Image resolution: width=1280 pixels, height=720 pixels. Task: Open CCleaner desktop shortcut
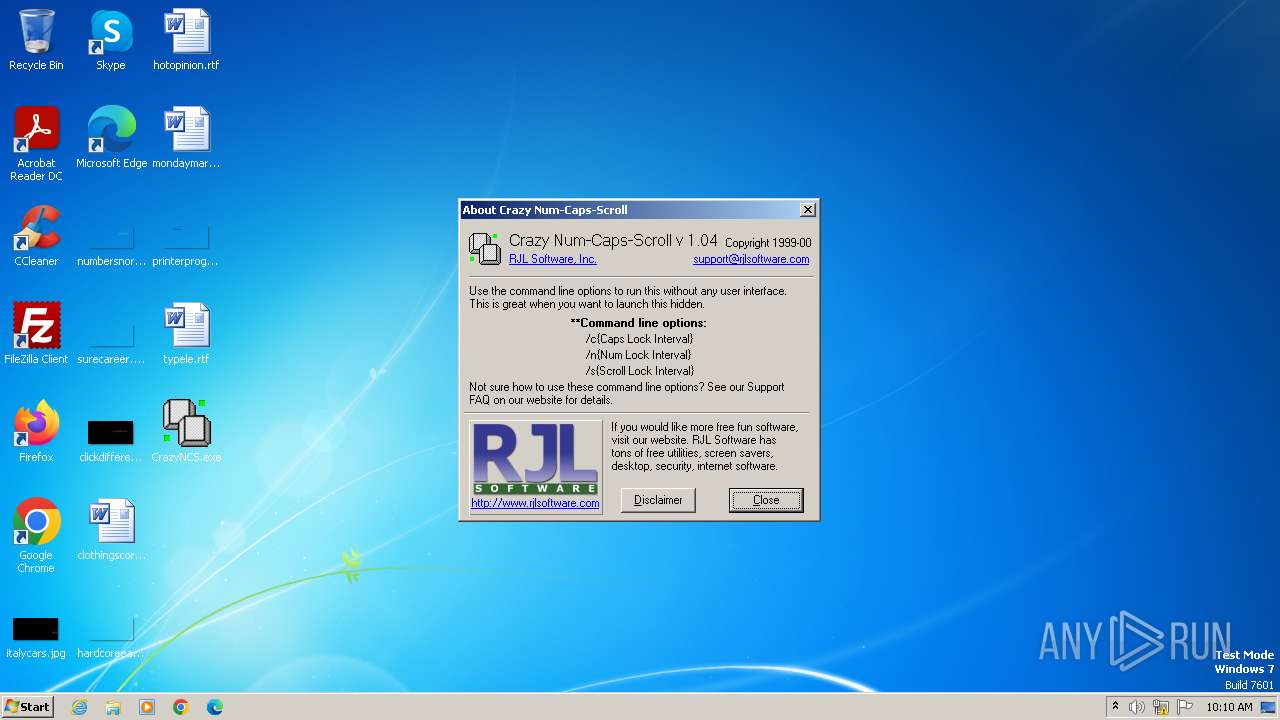coord(36,236)
